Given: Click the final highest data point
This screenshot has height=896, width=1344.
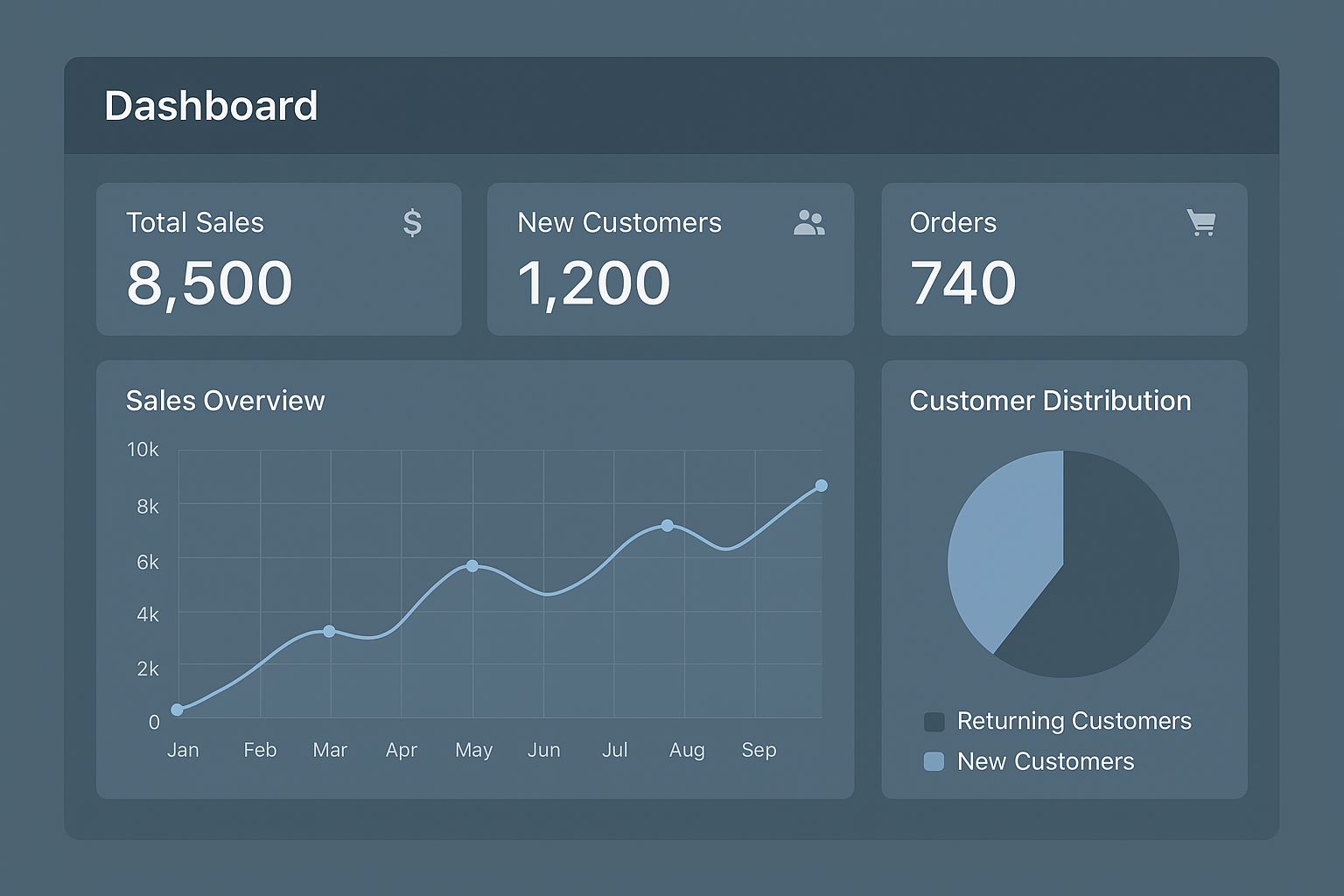Looking at the screenshot, I should click(821, 486).
